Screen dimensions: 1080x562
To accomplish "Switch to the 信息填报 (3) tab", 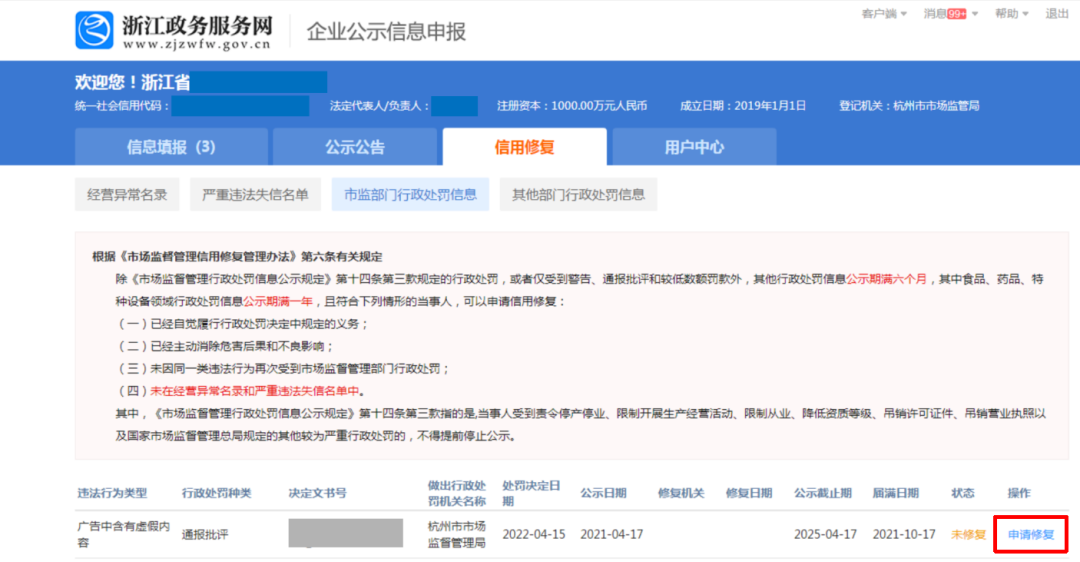I will pos(171,147).
